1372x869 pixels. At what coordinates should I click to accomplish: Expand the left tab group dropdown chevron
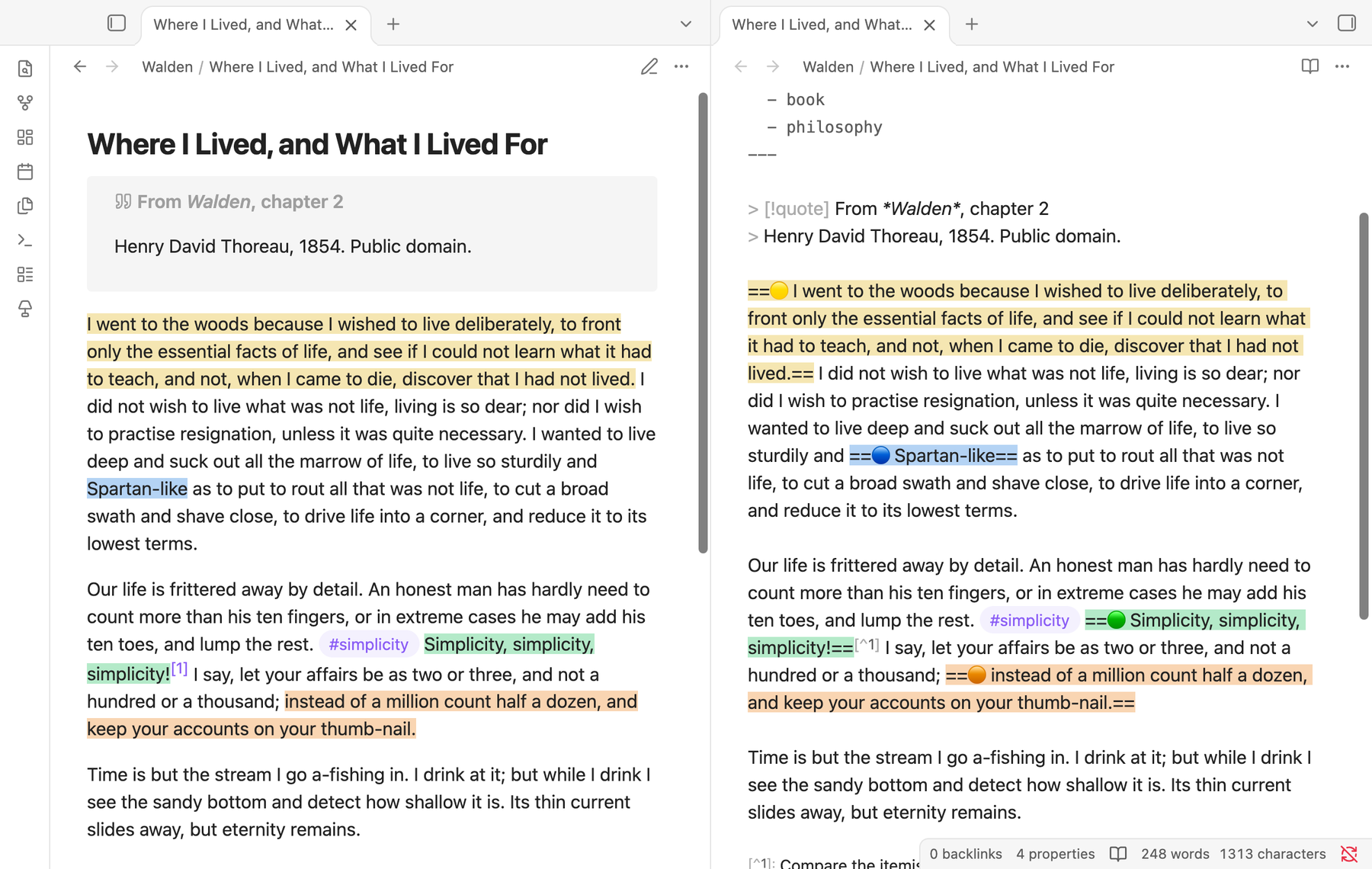(x=686, y=24)
